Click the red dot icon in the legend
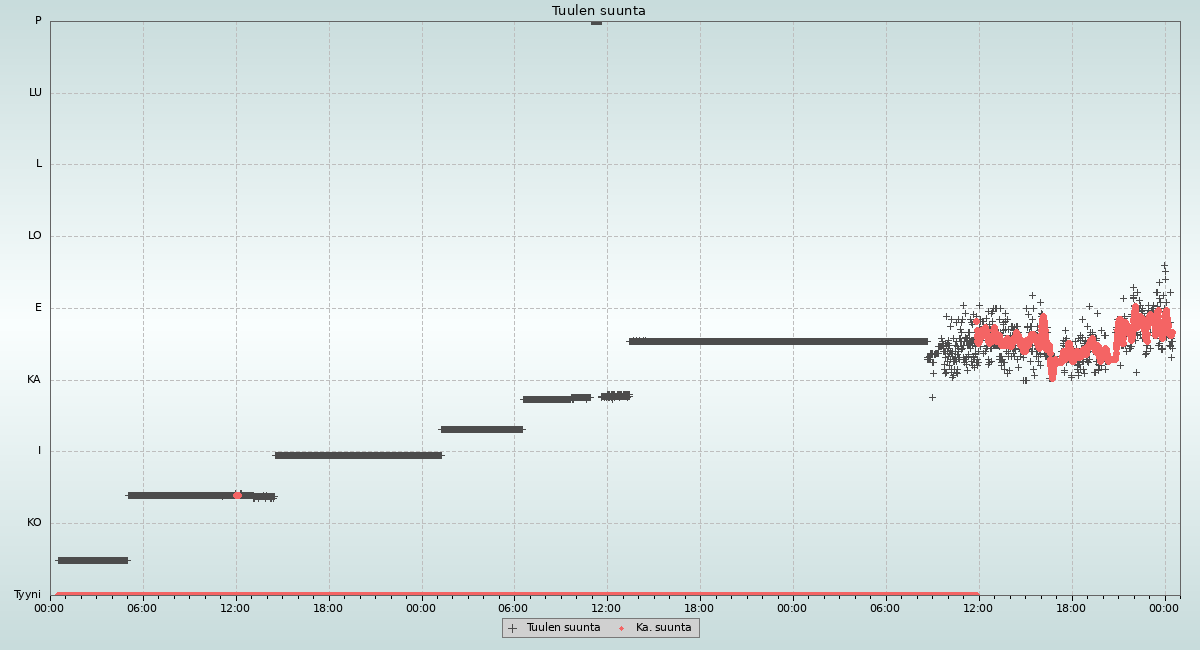 [x=621, y=628]
